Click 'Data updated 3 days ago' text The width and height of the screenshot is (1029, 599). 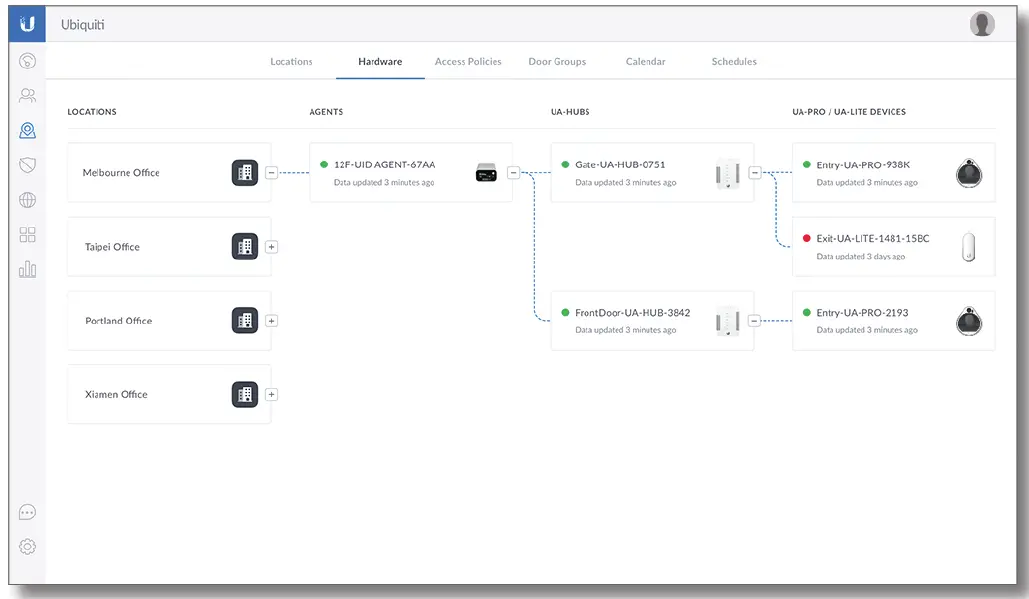tap(860, 257)
